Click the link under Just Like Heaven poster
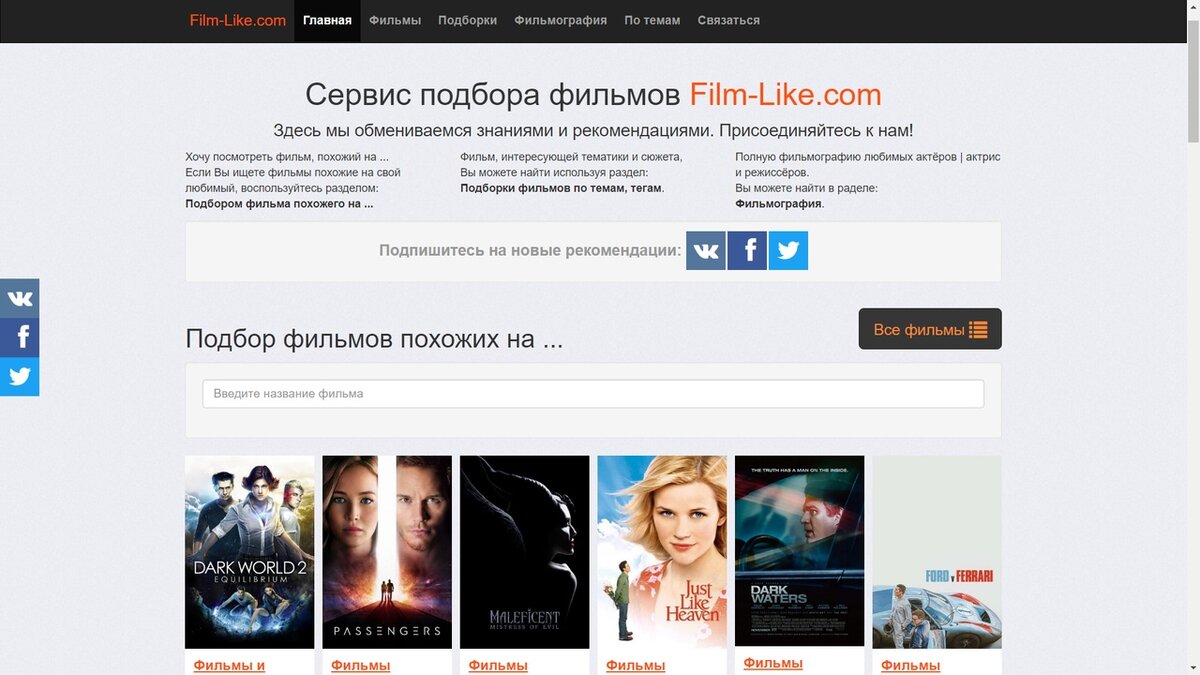Image resolution: width=1200 pixels, height=675 pixels. click(x=635, y=665)
